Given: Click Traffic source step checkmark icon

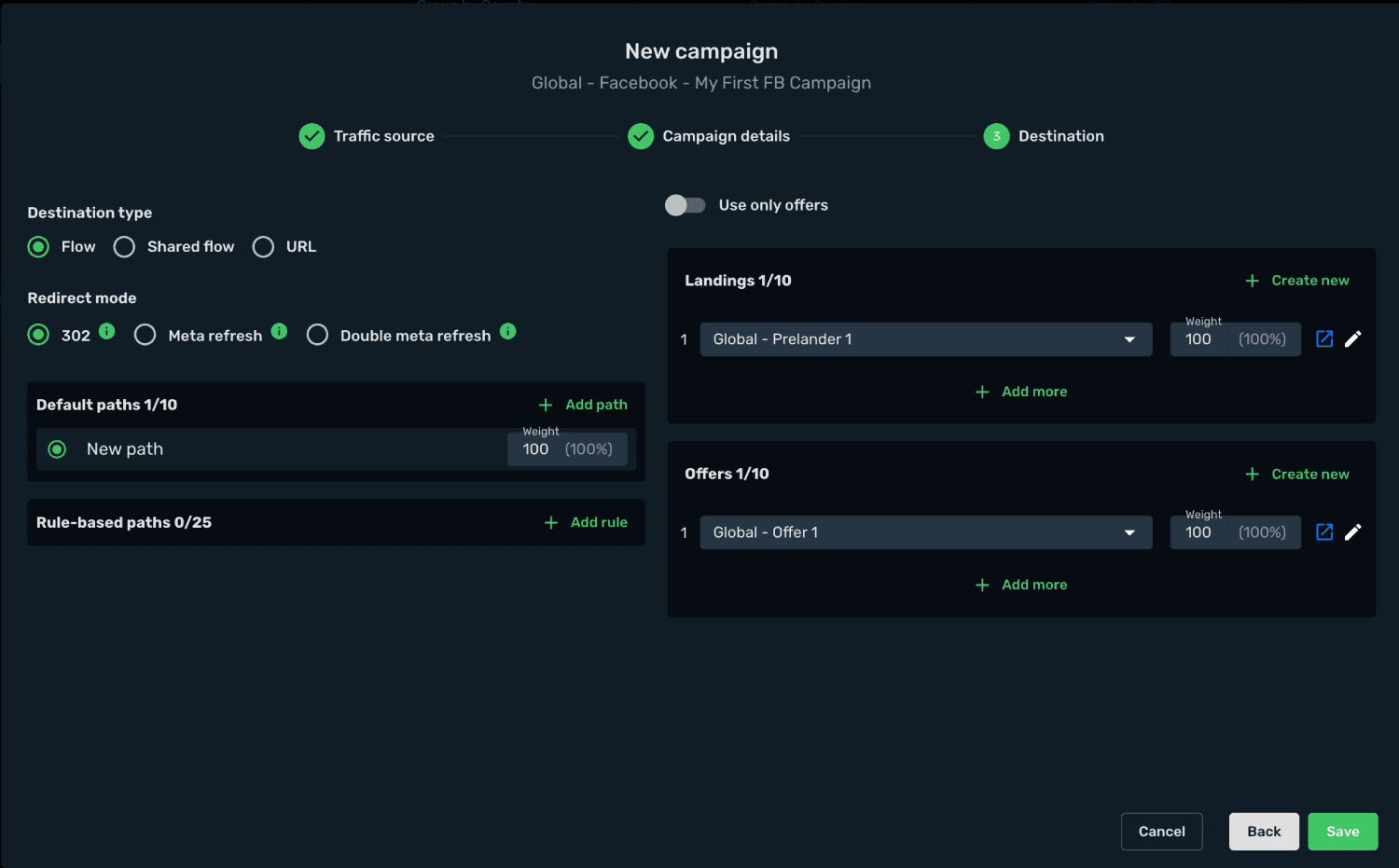Looking at the screenshot, I should click(312, 136).
